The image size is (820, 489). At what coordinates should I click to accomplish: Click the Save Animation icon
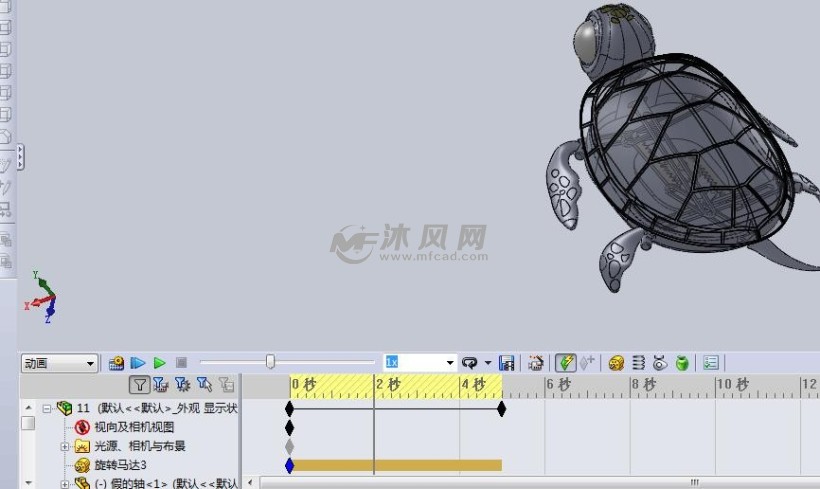[506, 363]
